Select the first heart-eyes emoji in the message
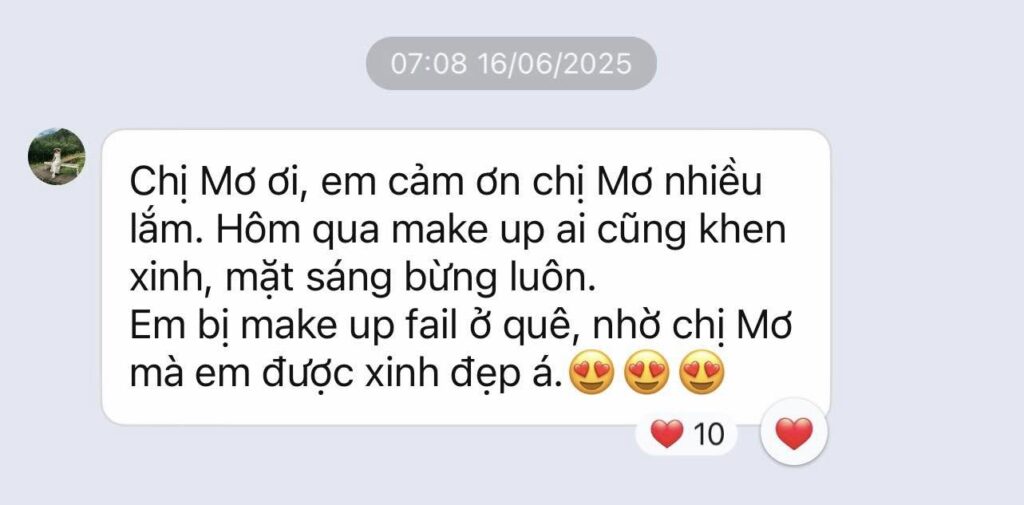Image resolution: width=1024 pixels, height=505 pixels. click(x=592, y=372)
